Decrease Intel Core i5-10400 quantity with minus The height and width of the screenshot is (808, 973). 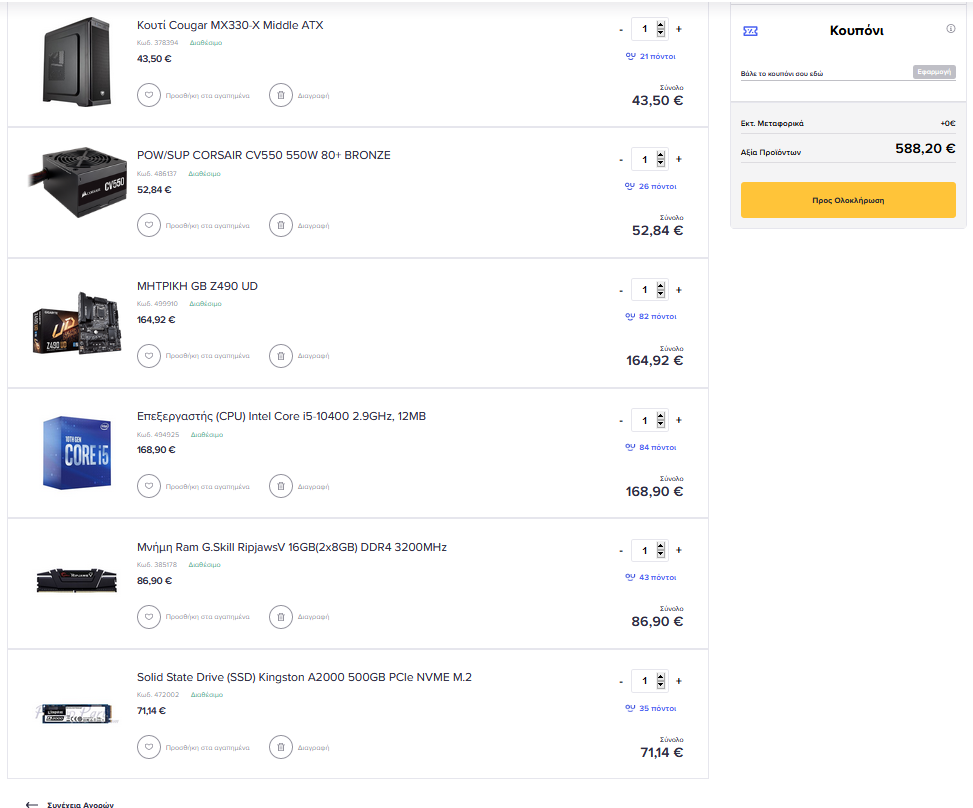[621, 421]
